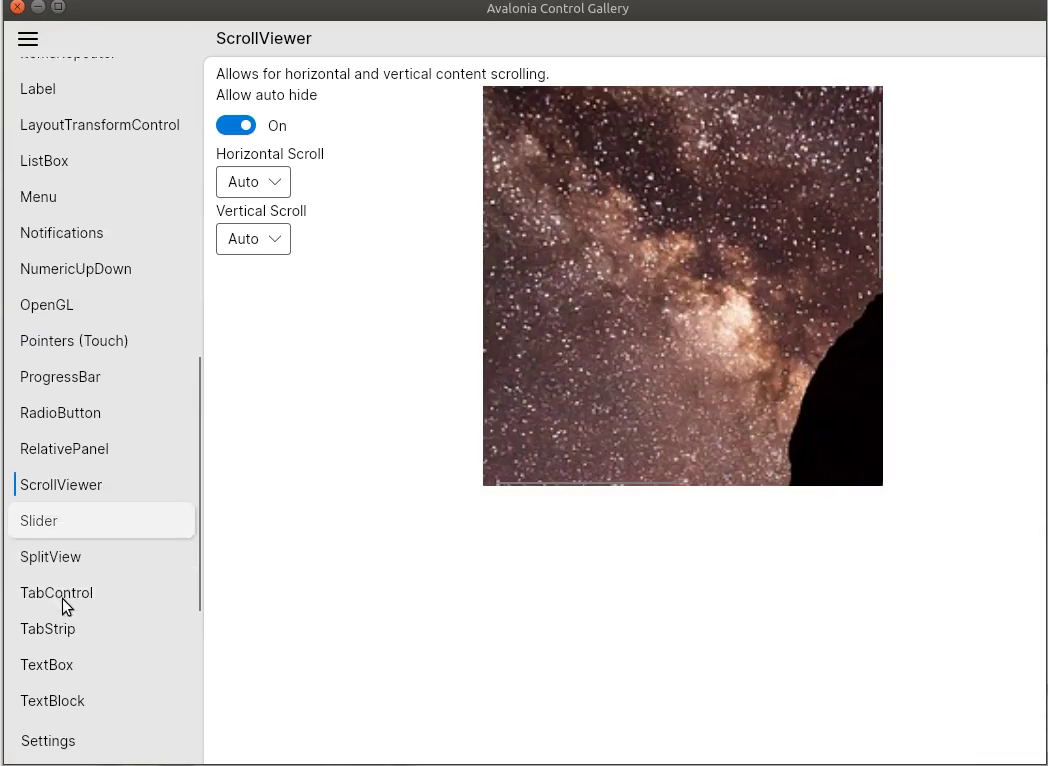Select the Menu sidebar item
The width and height of the screenshot is (1048, 766).
click(102, 197)
